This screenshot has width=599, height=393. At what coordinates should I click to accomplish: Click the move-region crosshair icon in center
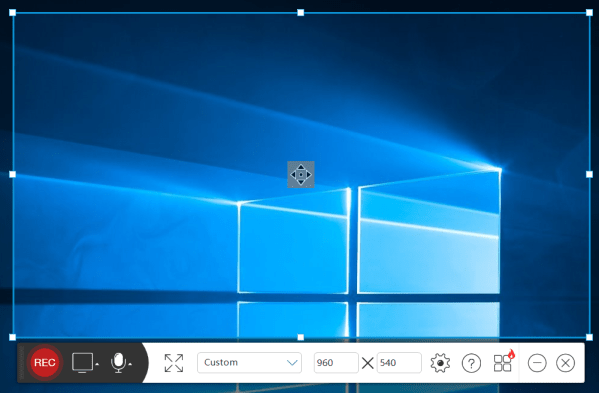(301, 175)
